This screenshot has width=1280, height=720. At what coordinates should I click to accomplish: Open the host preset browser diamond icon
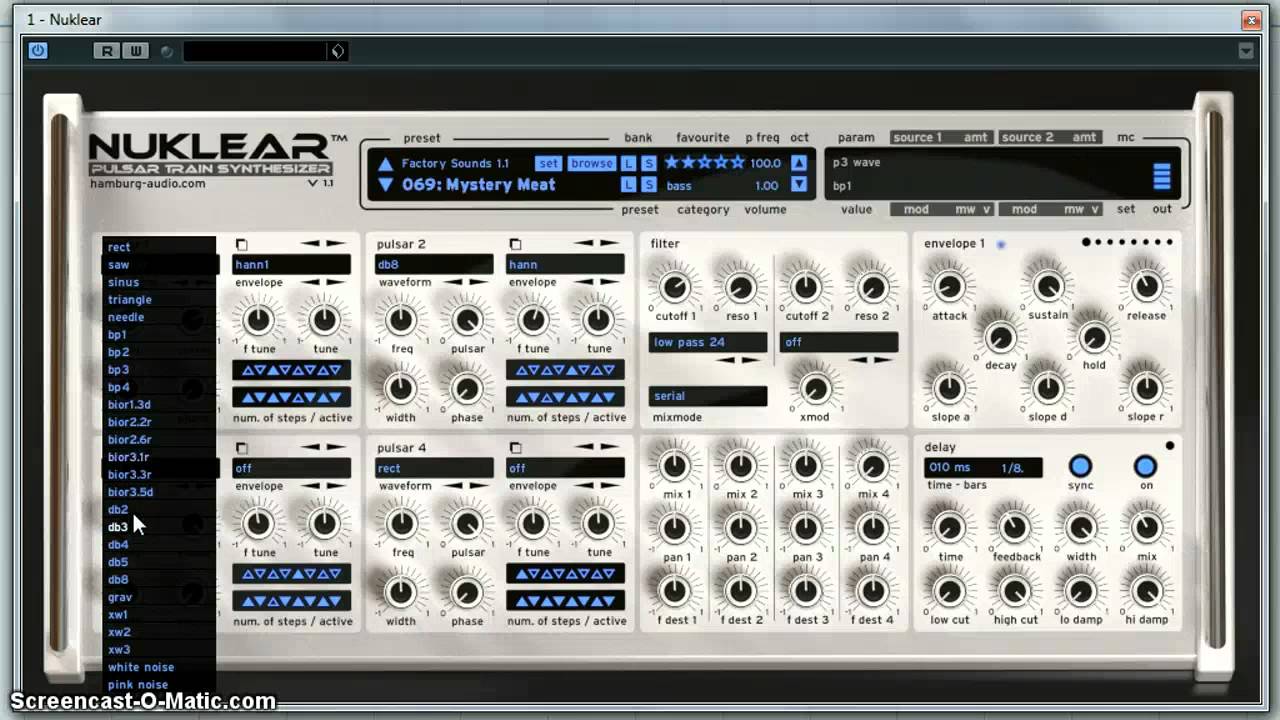(x=338, y=51)
